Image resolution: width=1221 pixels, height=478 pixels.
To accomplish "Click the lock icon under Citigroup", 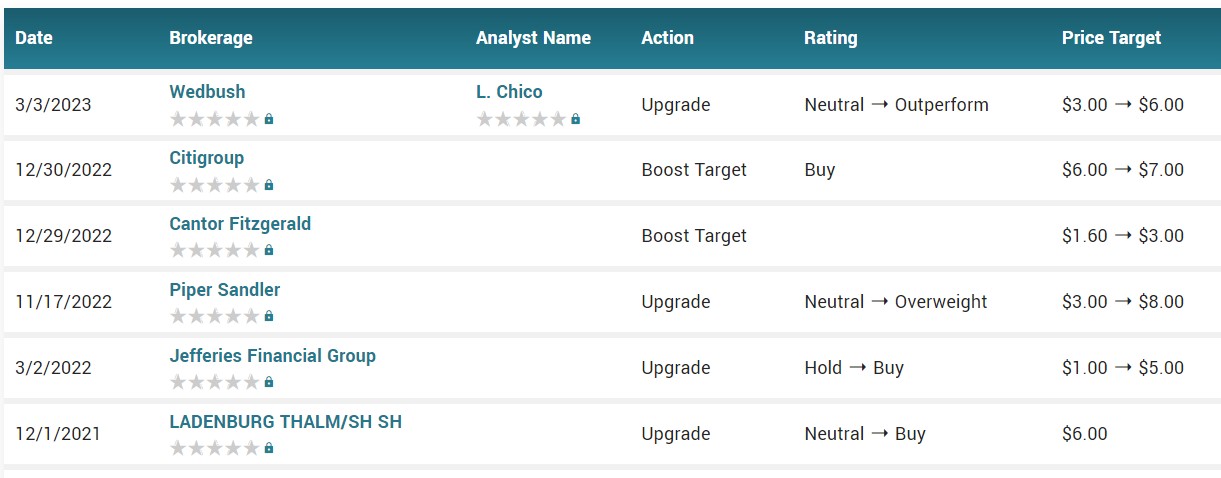I will click(x=269, y=185).
